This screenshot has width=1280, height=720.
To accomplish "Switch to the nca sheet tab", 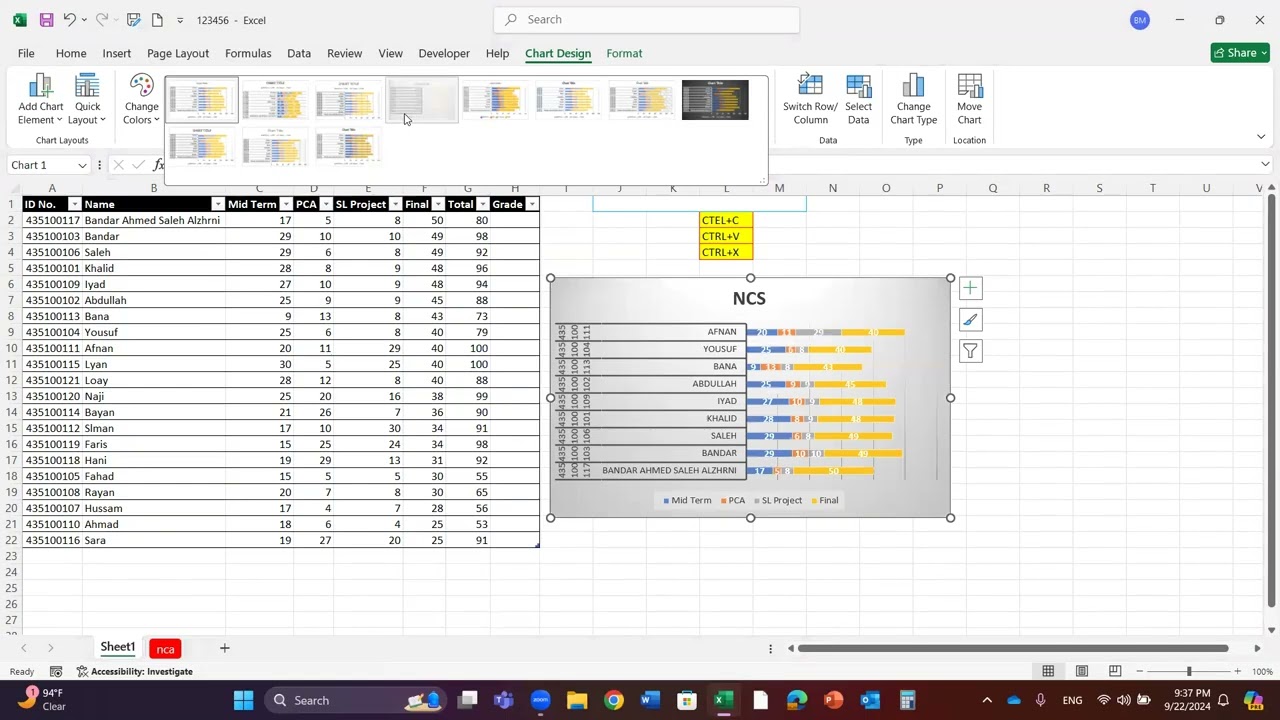I will [165, 649].
